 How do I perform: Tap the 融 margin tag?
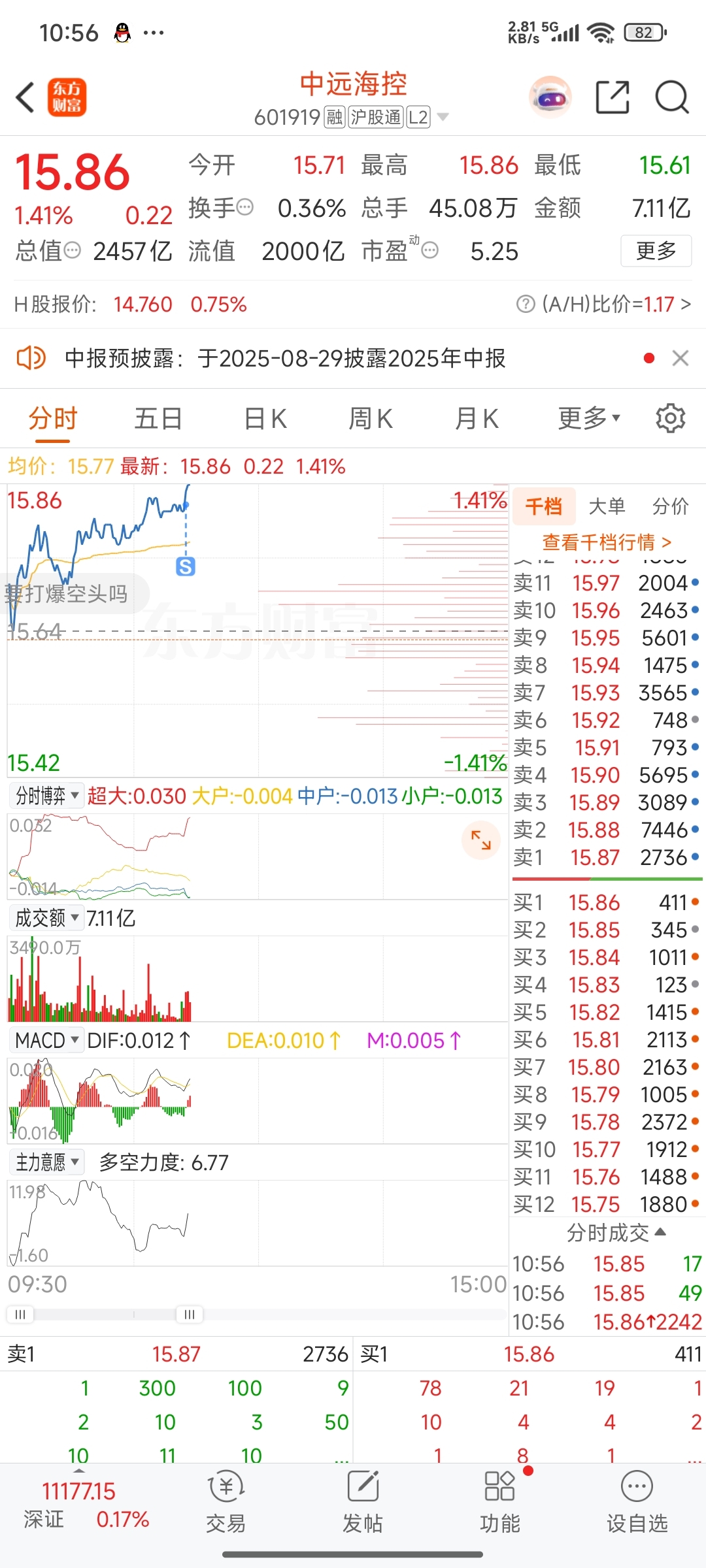tap(335, 117)
